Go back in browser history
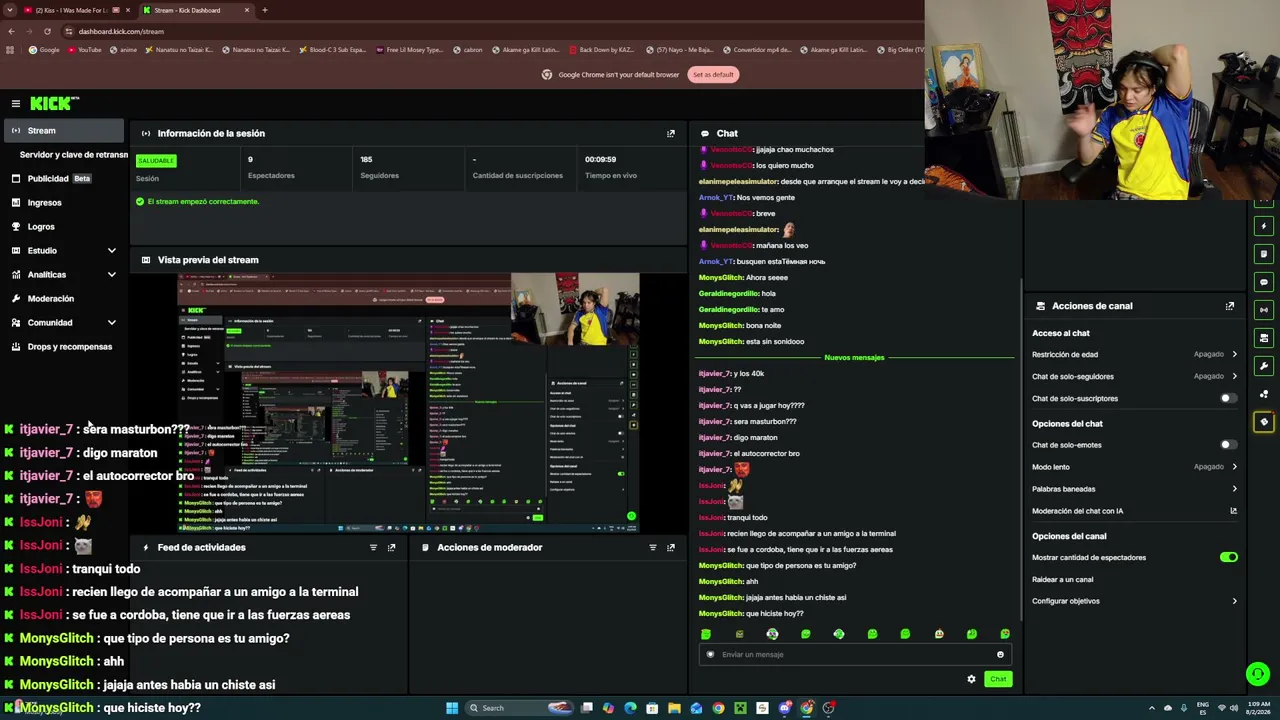 (11, 31)
